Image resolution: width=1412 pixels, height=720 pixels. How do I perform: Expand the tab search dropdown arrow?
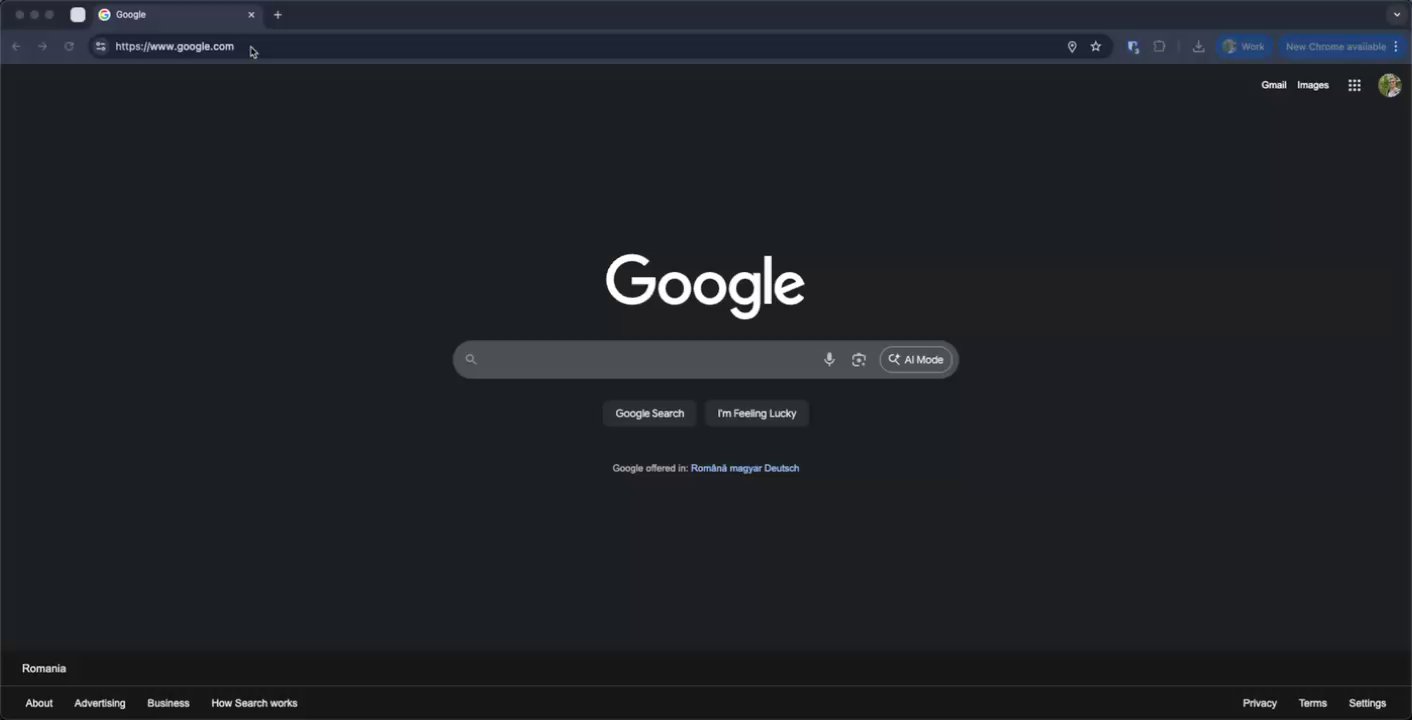[x=1397, y=15]
